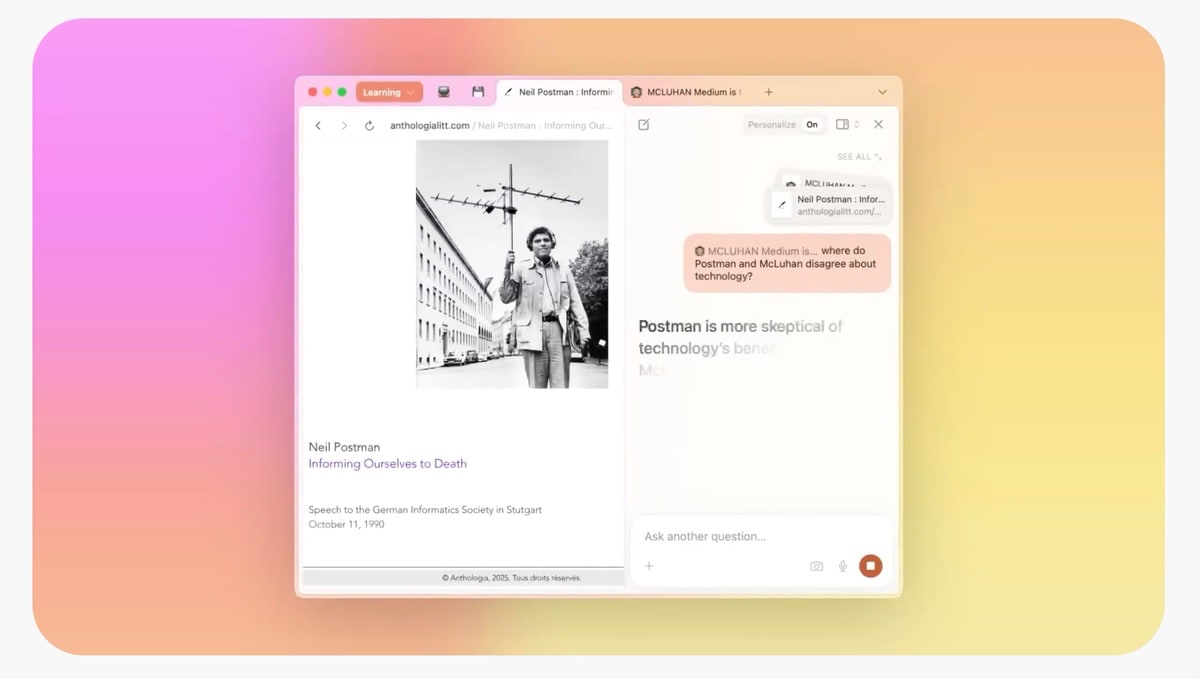
Task: Expand the tab list chevron at top right
Action: click(882, 92)
